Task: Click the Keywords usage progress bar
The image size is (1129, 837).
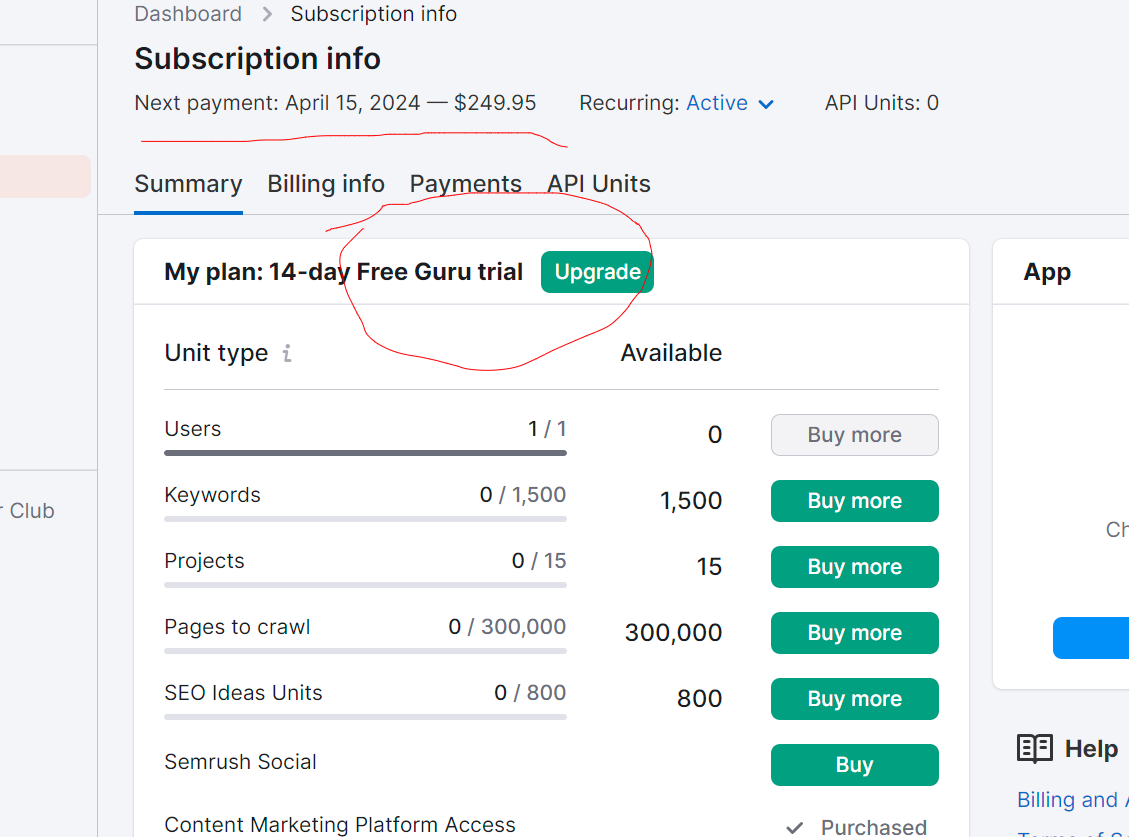Action: 365,519
